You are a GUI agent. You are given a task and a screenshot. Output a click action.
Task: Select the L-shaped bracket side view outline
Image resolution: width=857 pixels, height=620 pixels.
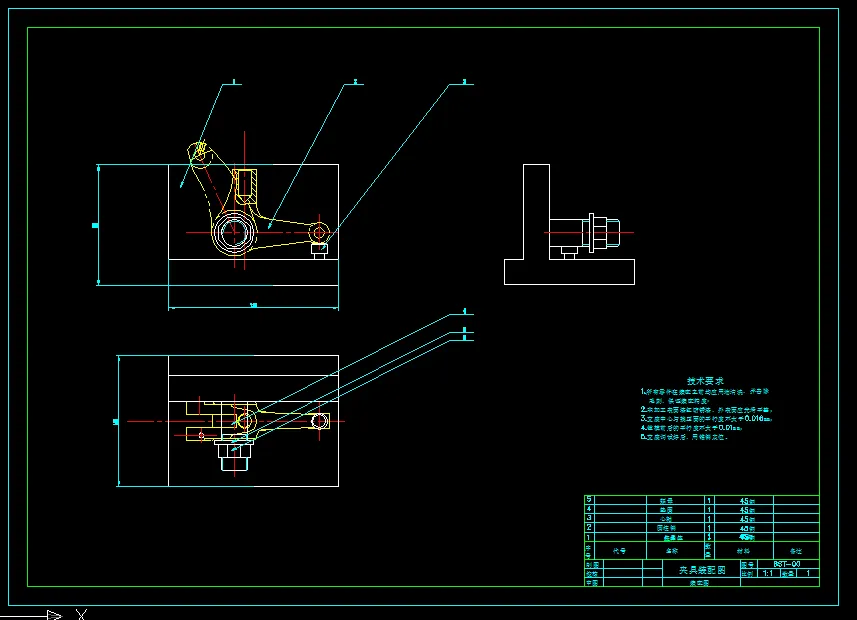pos(569,225)
